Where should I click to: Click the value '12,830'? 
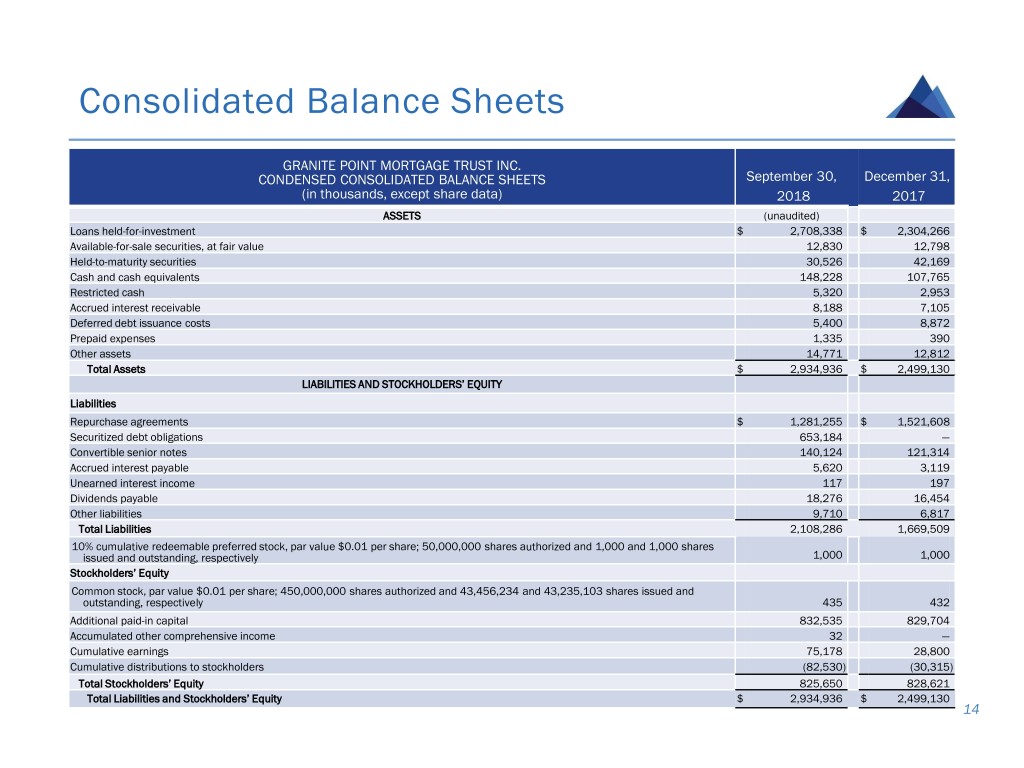pos(824,246)
